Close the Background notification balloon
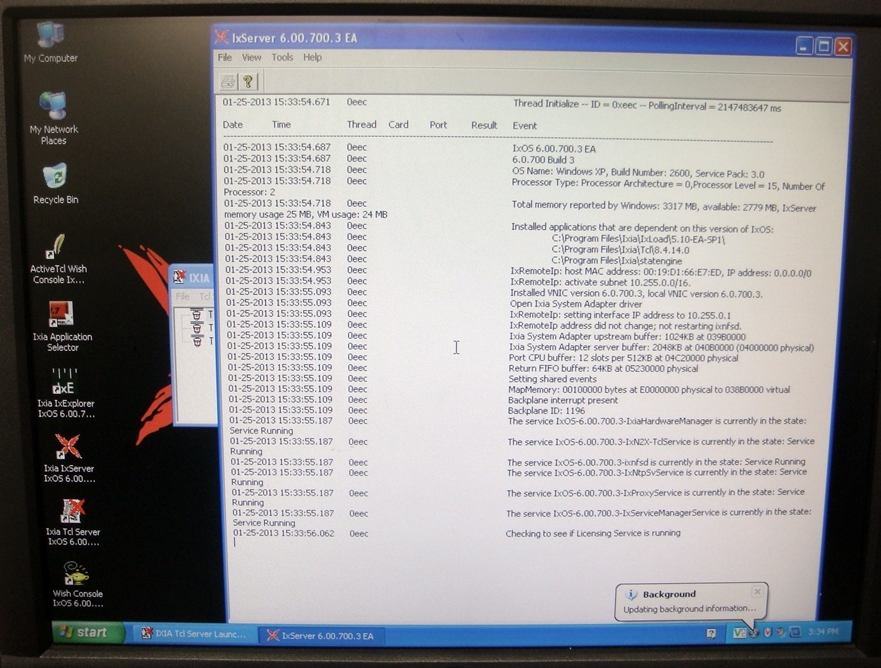881x668 pixels. click(757, 592)
